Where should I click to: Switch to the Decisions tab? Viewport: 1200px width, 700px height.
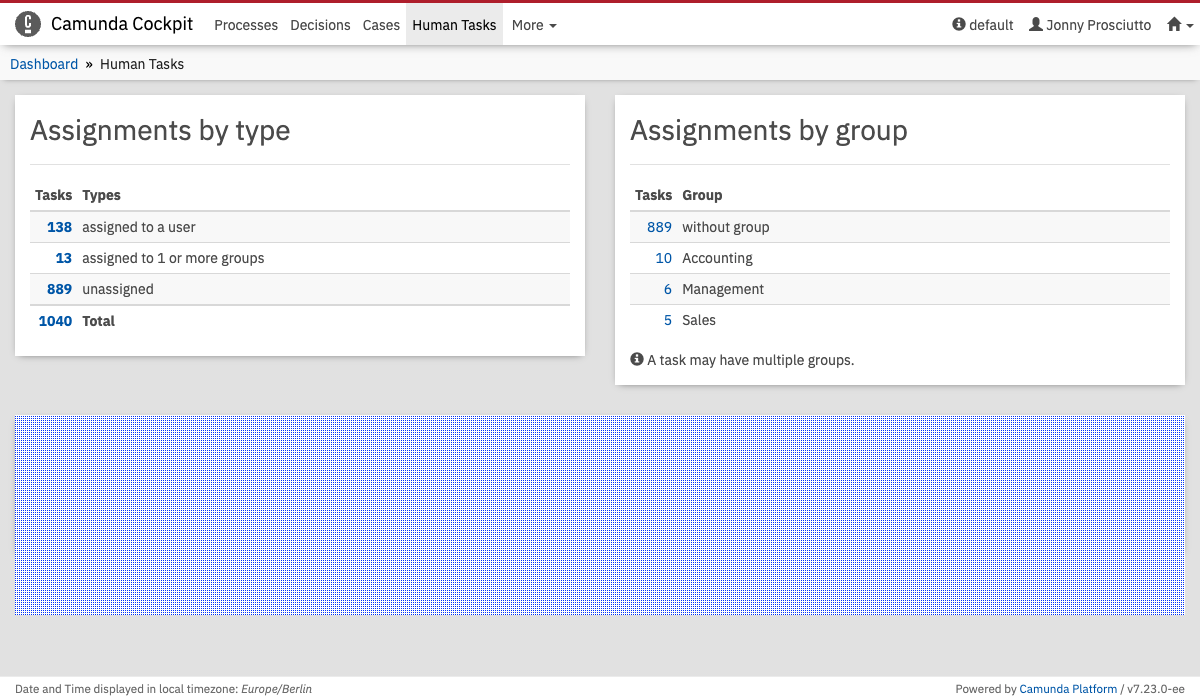click(320, 25)
